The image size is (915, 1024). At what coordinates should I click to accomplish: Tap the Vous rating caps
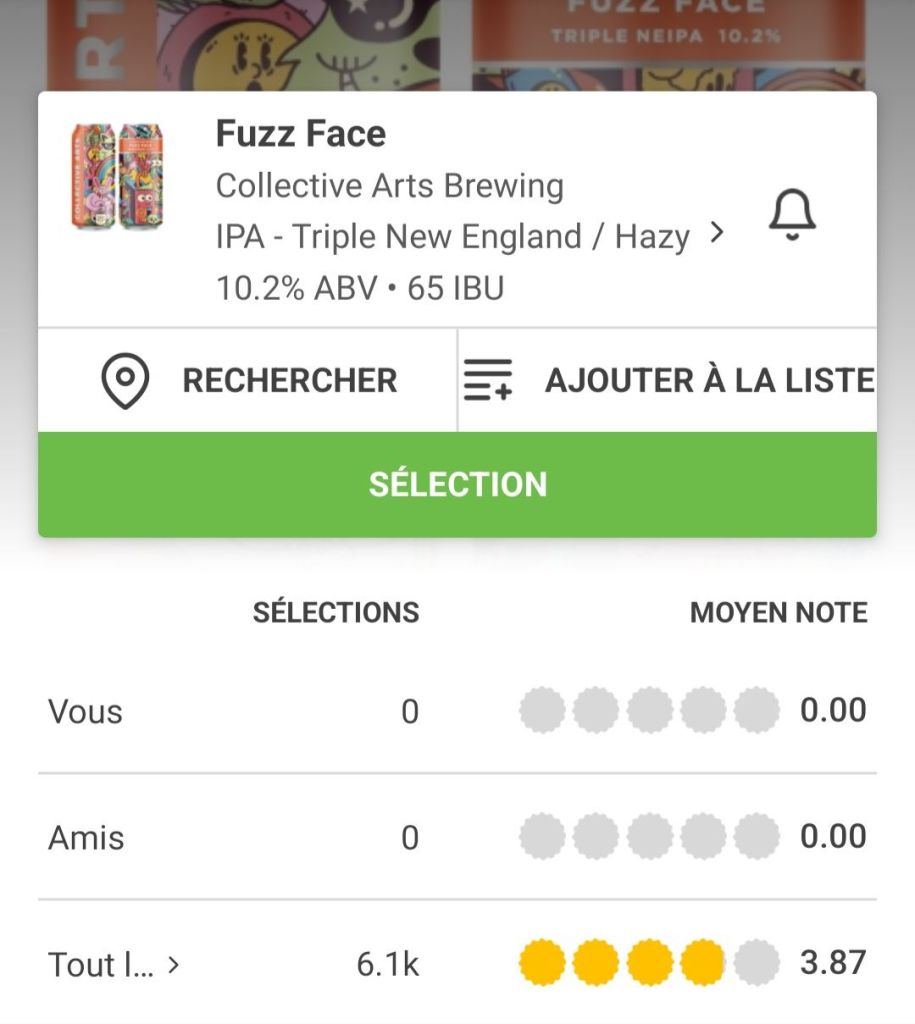[x=649, y=711]
